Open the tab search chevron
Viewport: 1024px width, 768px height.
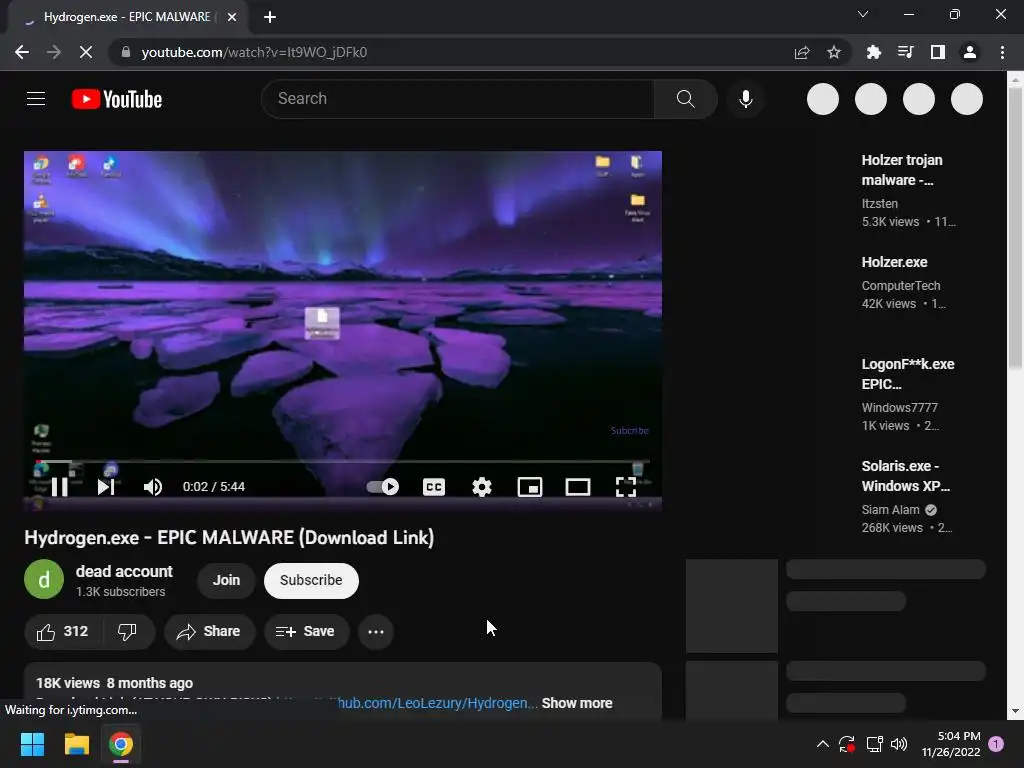pyautogui.click(x=863, y=14)
